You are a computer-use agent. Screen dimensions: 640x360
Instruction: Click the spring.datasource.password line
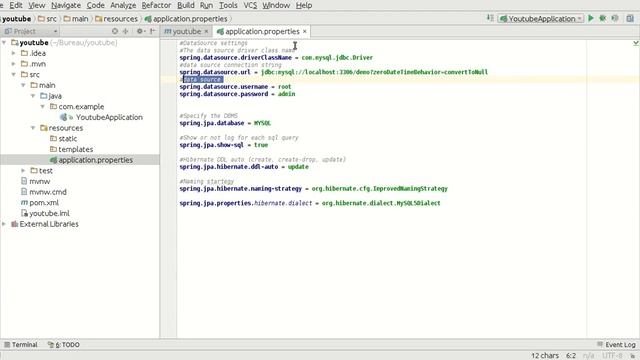tap(237, 94)
